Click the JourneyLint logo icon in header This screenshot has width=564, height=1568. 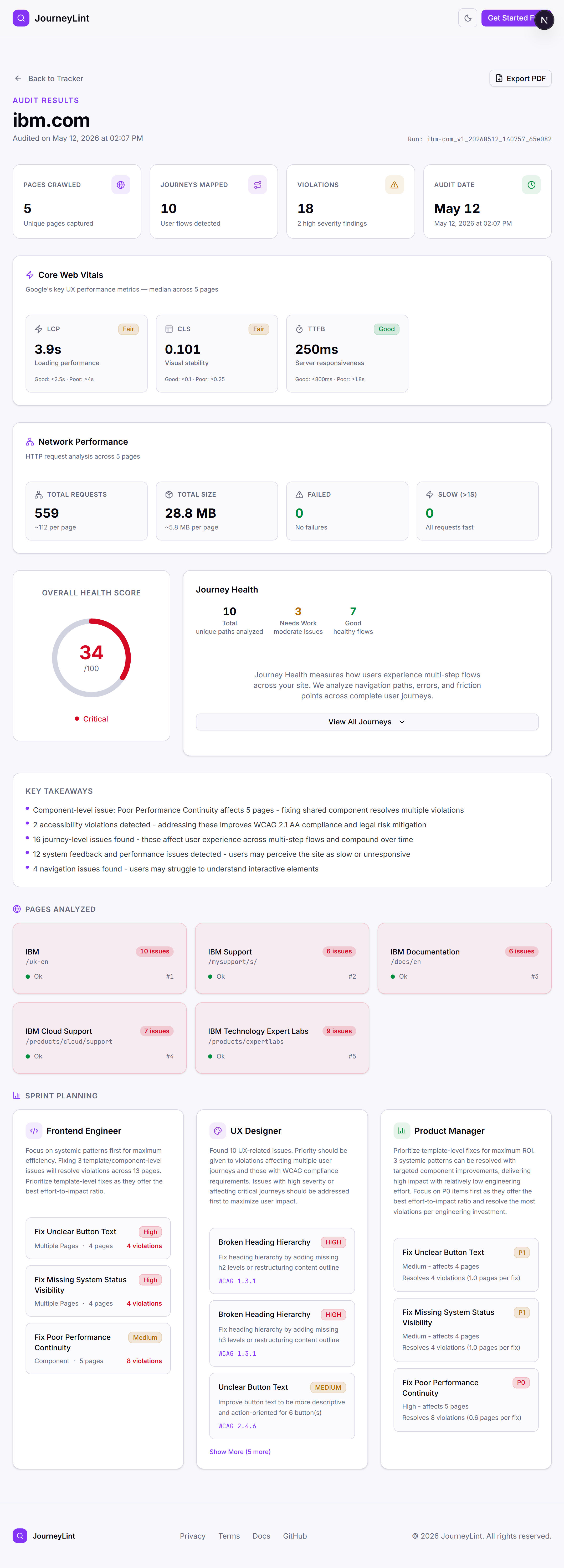coord(21,18)
